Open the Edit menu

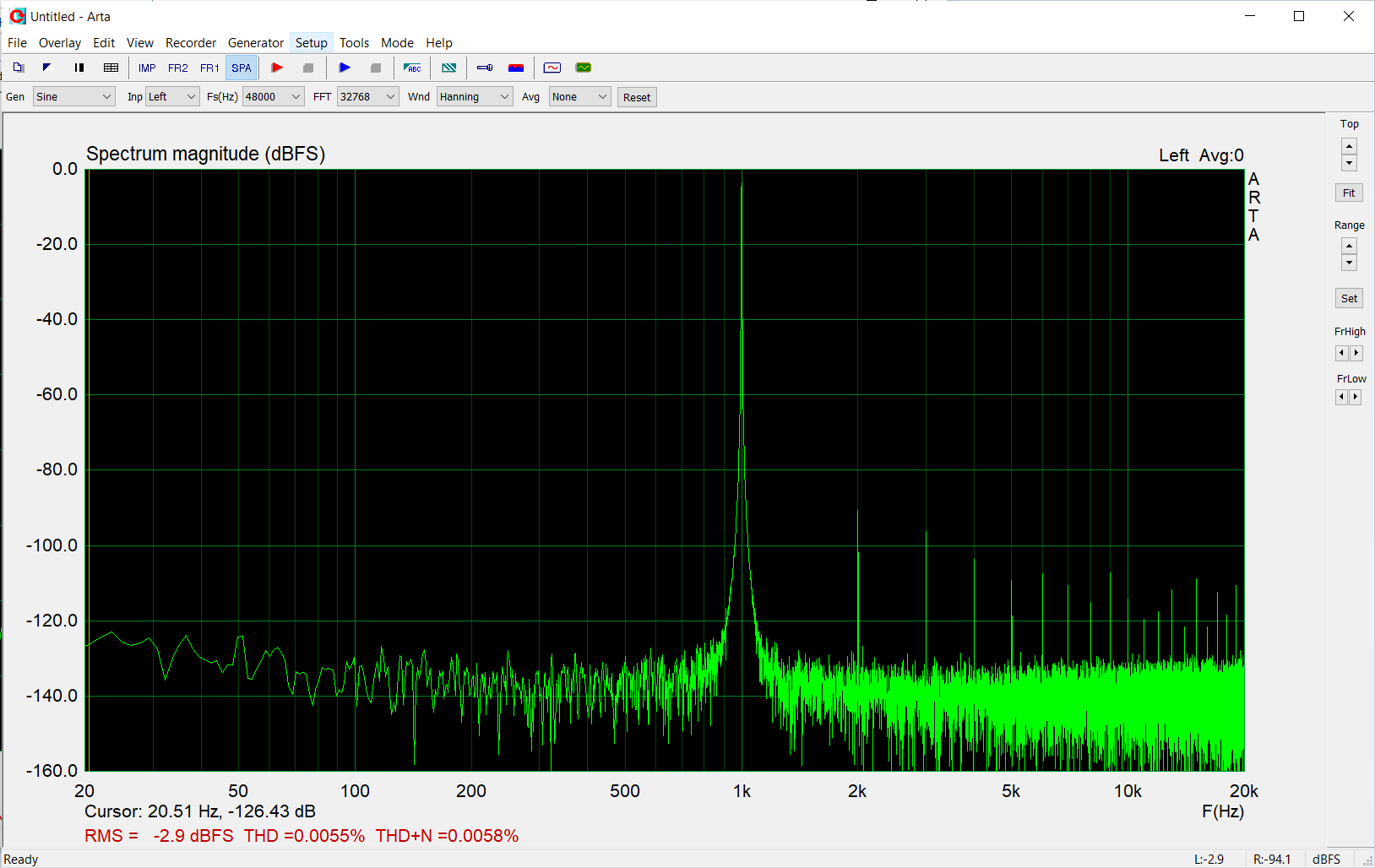104,42
